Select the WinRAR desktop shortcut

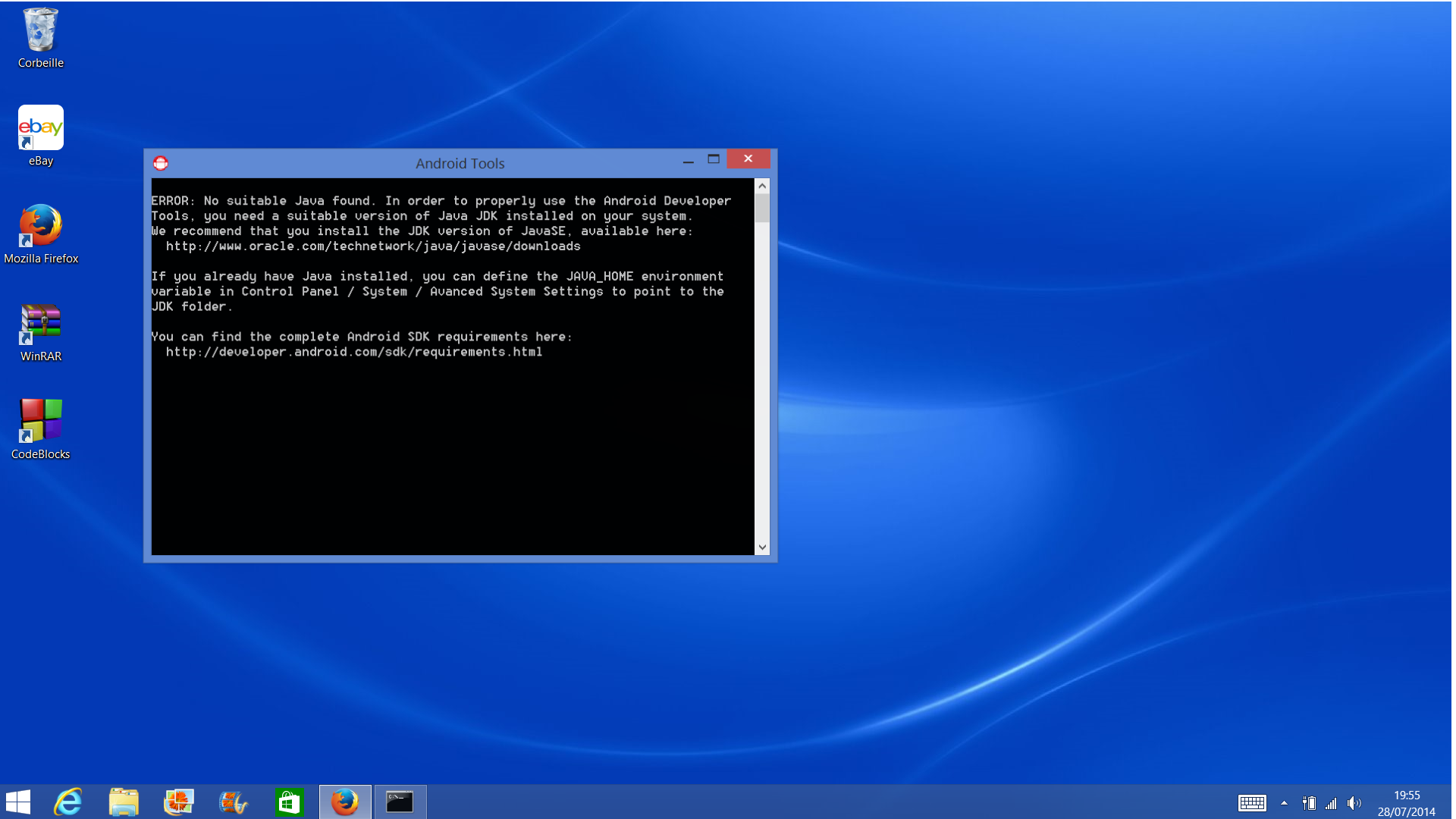pos(41,332)
